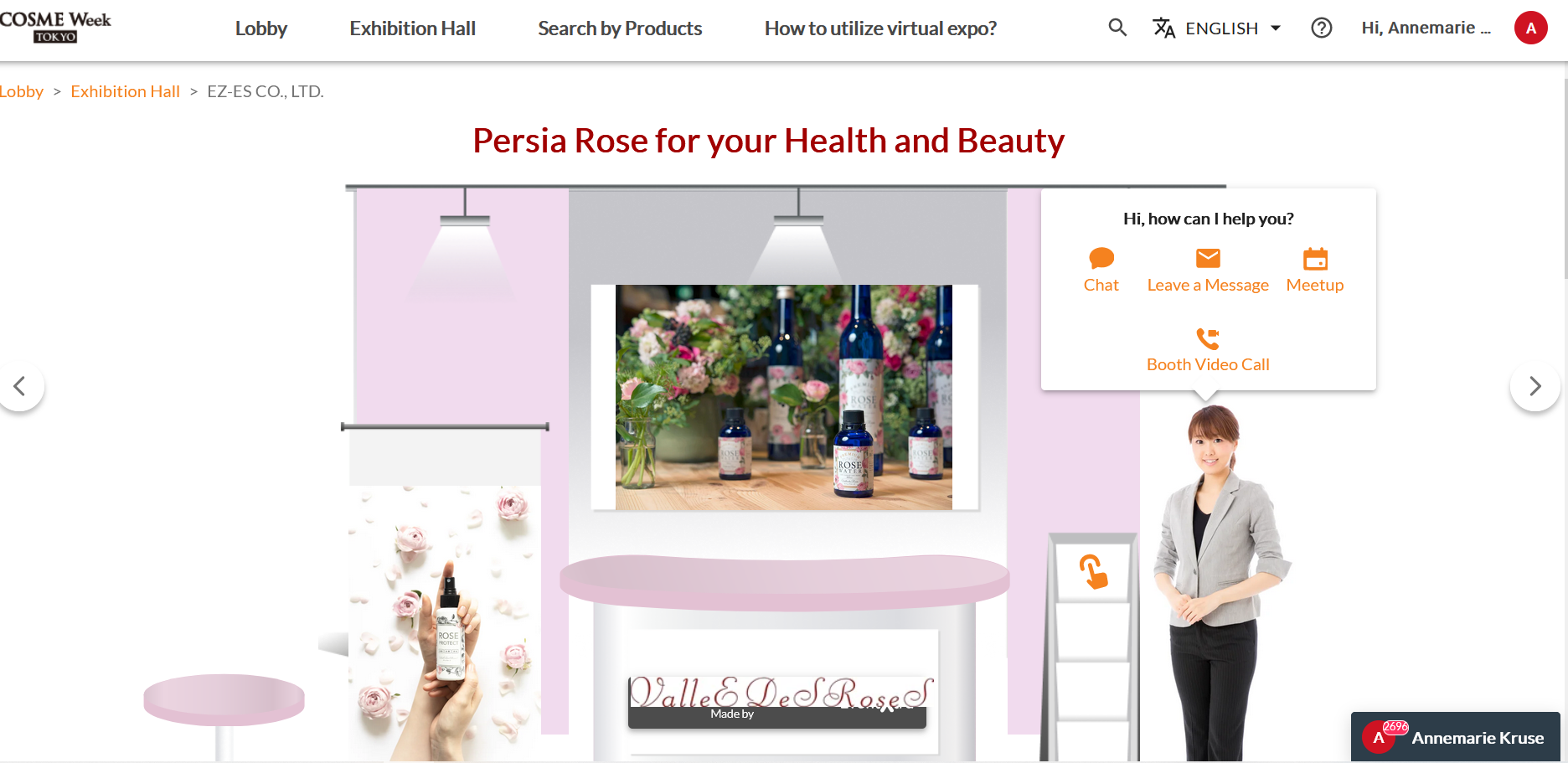The height and width of the screenshot is (763, 1568).
Task: Go to previous booth with left arrow
Action: [x=20, y=386]
